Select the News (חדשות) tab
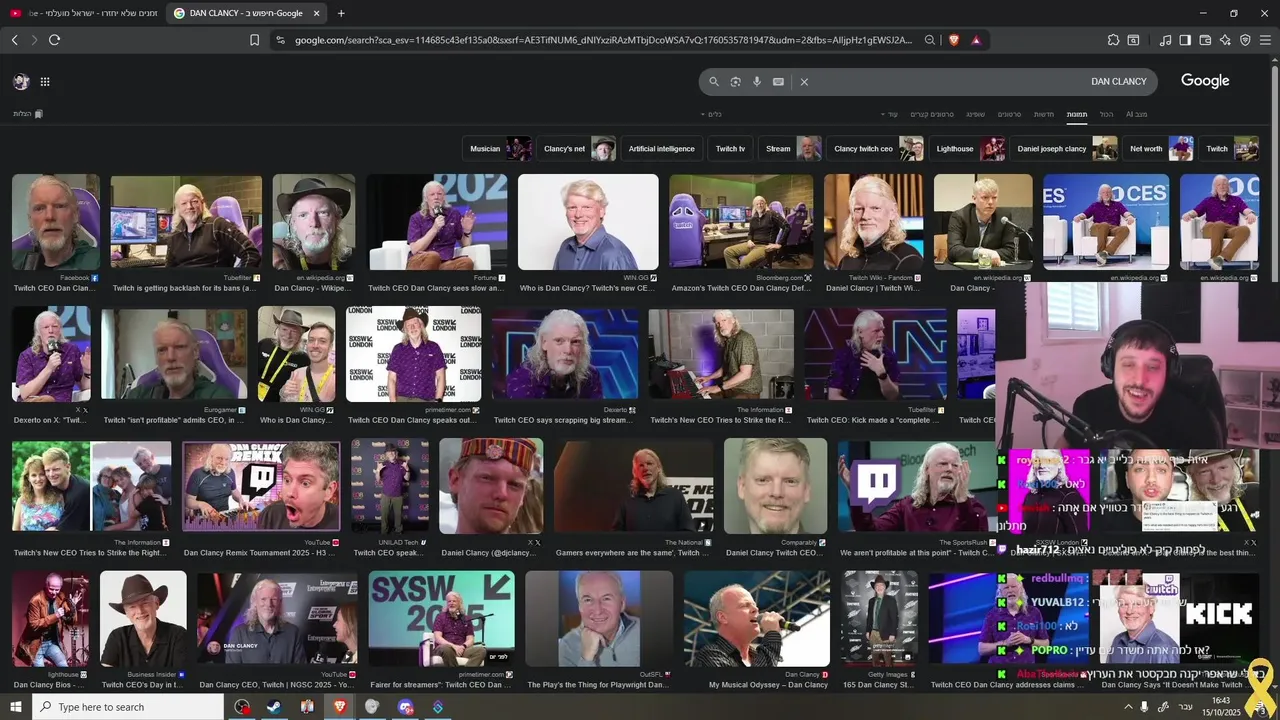The width and height of the screenshot is (1280, 720). [1044, 114]
